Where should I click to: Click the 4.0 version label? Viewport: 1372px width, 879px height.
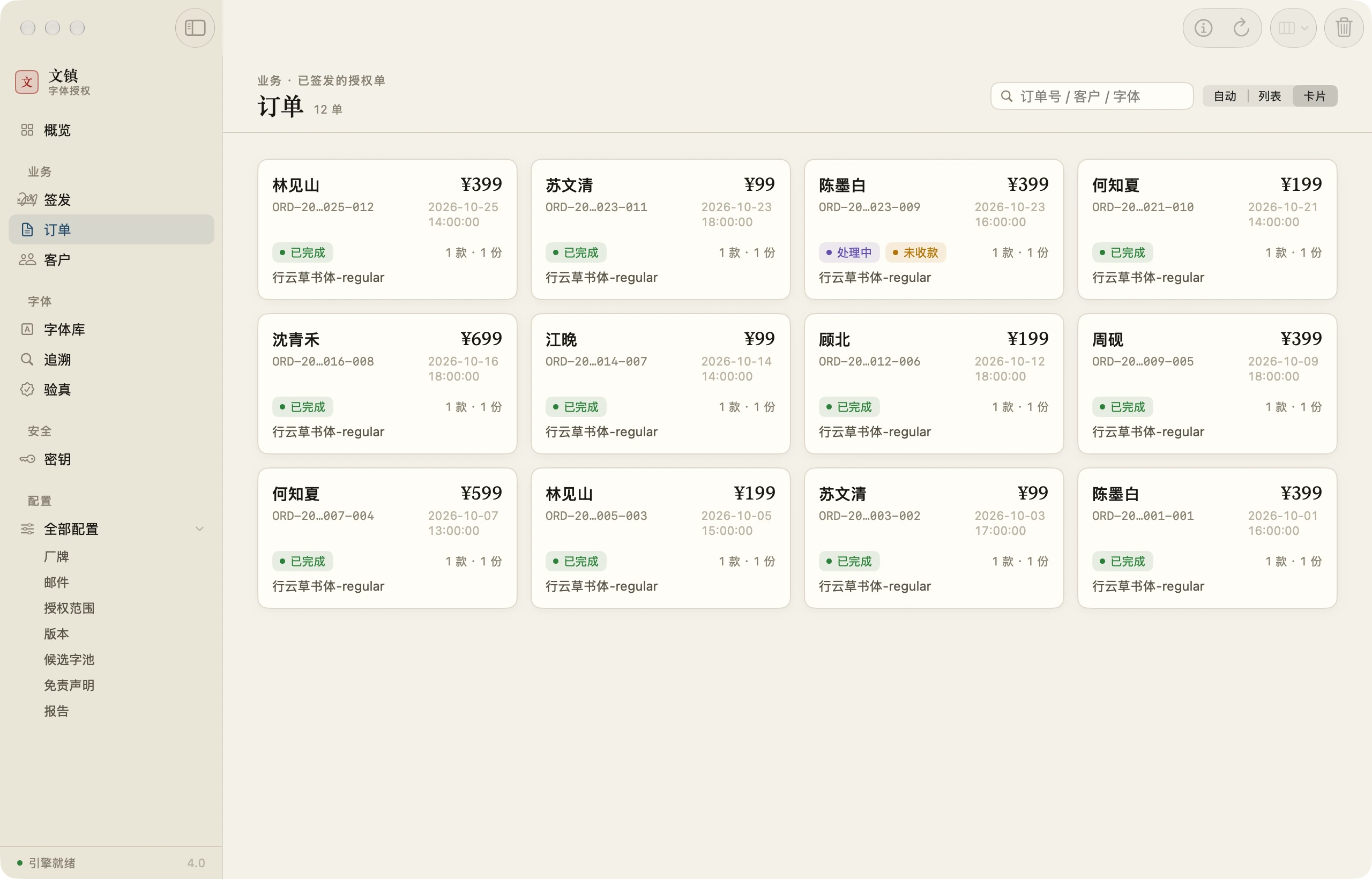(x=196, y=862)
